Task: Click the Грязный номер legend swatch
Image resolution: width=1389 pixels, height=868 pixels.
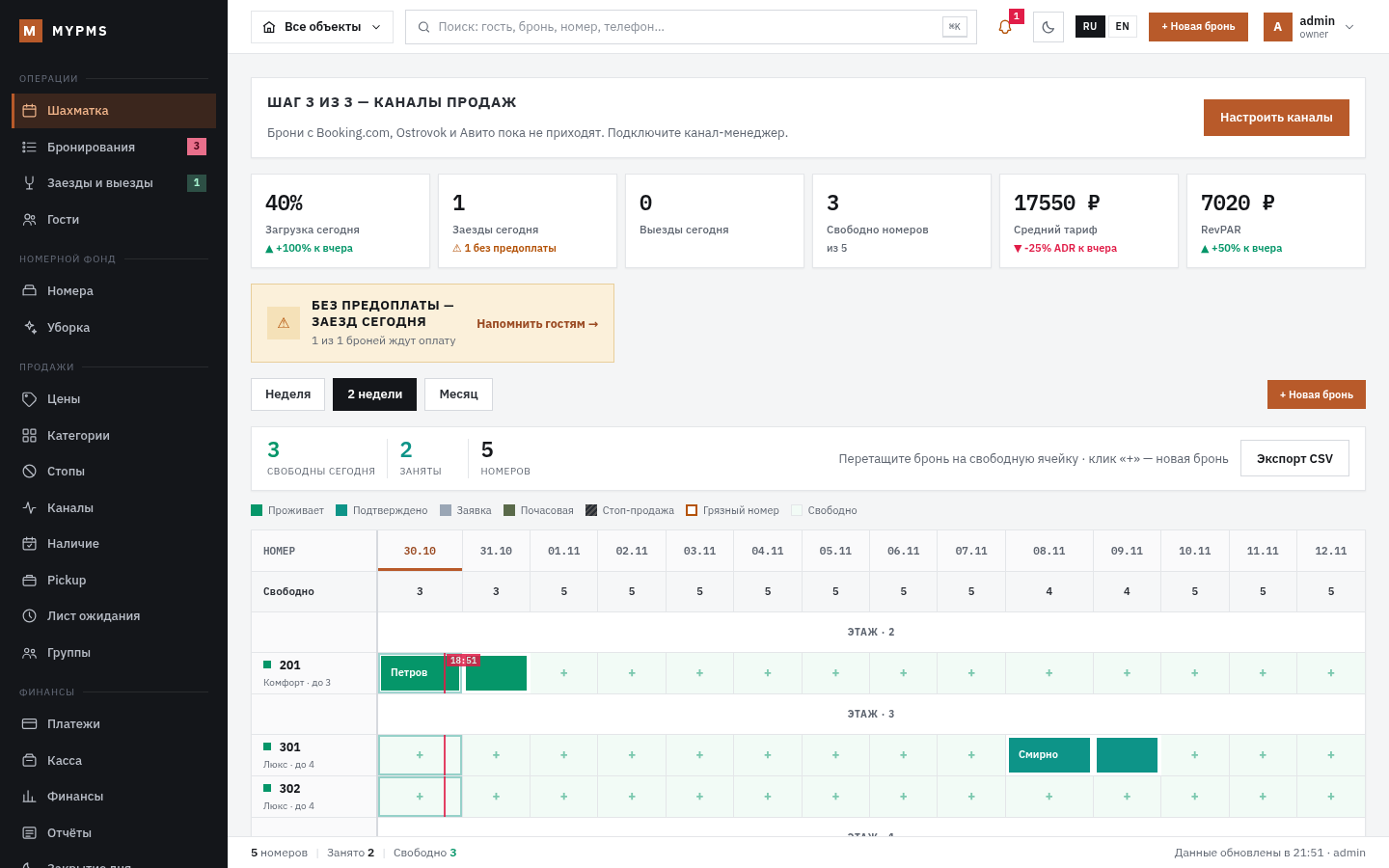Action: [692, 510]
